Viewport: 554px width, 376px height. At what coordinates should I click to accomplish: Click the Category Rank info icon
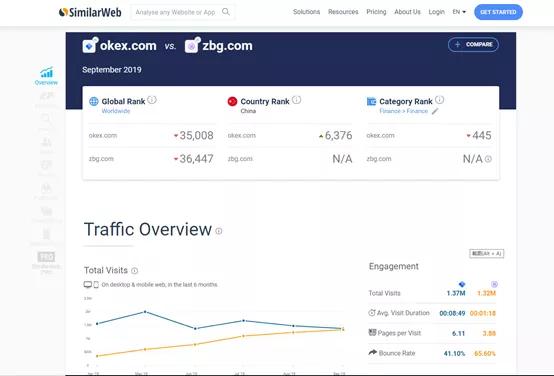(x=439, y=100)
